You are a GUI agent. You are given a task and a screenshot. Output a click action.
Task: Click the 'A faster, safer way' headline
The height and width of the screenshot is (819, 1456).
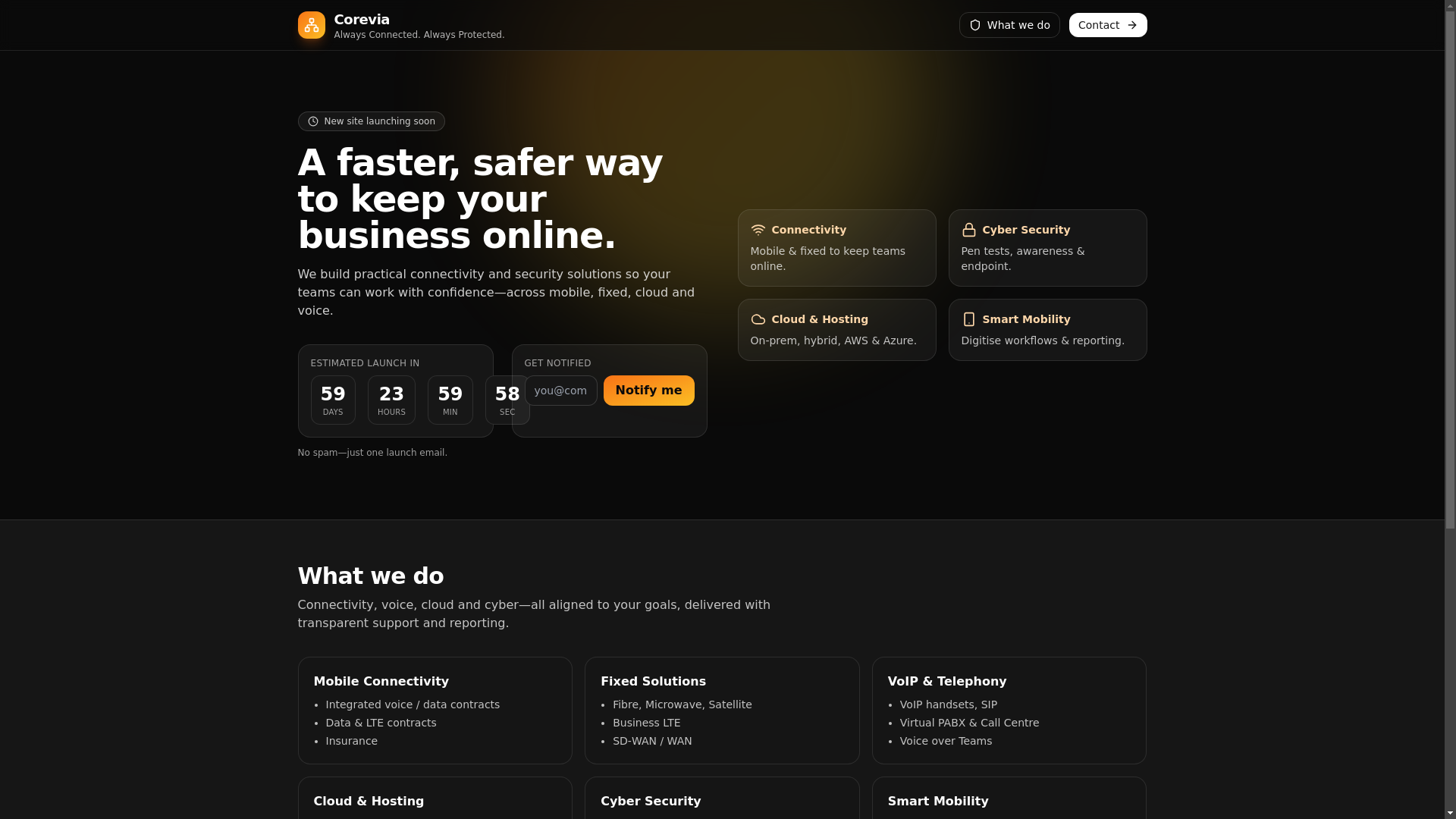pyautogui.click(x=480, y=162)
